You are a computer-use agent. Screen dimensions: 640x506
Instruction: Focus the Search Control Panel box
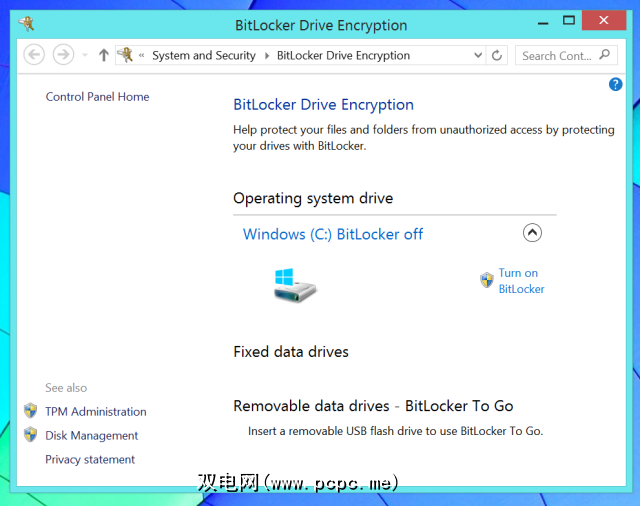click(566, 55)
